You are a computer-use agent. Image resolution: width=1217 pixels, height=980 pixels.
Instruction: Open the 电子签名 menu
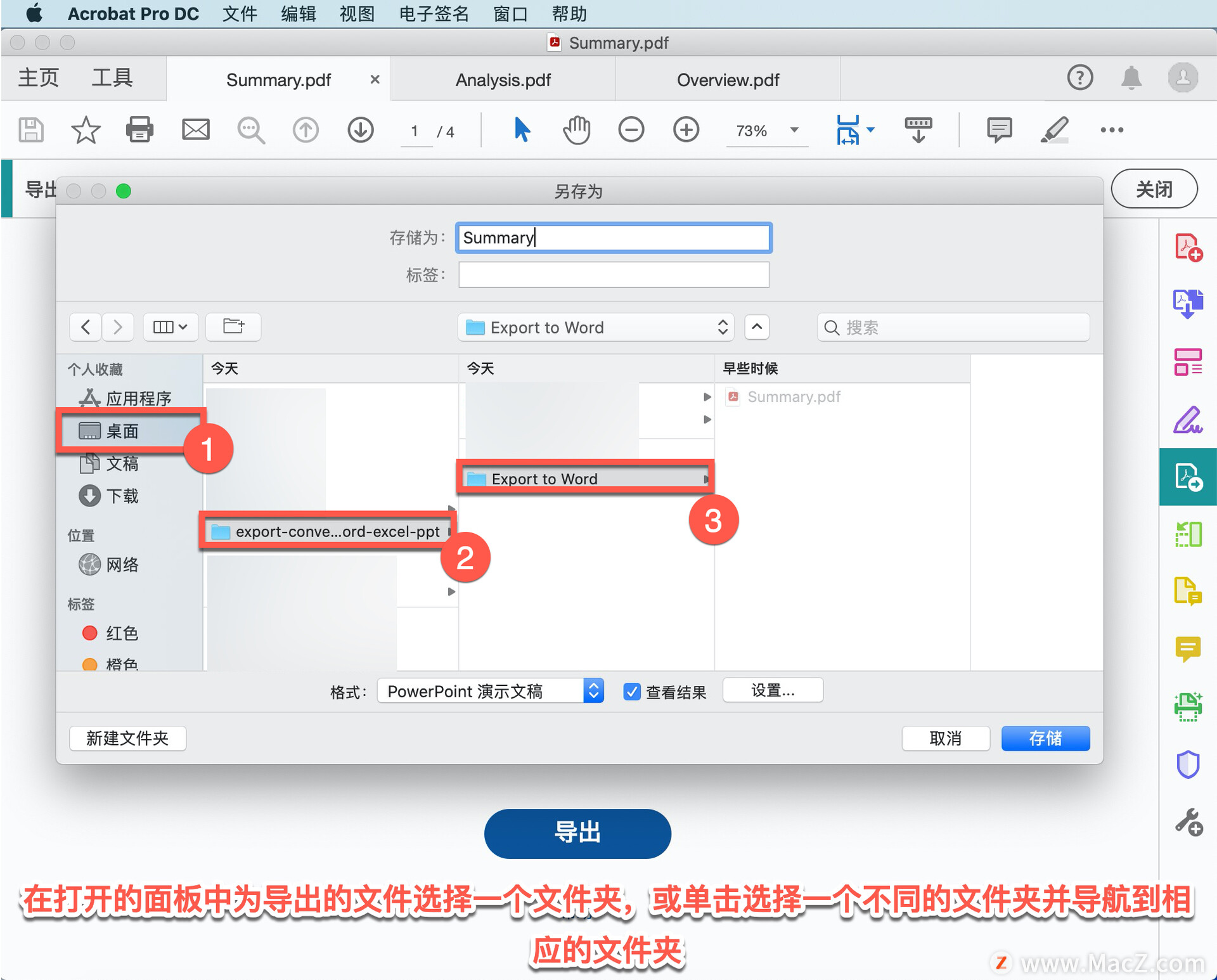pyautogui.click(x=434, y=14)
